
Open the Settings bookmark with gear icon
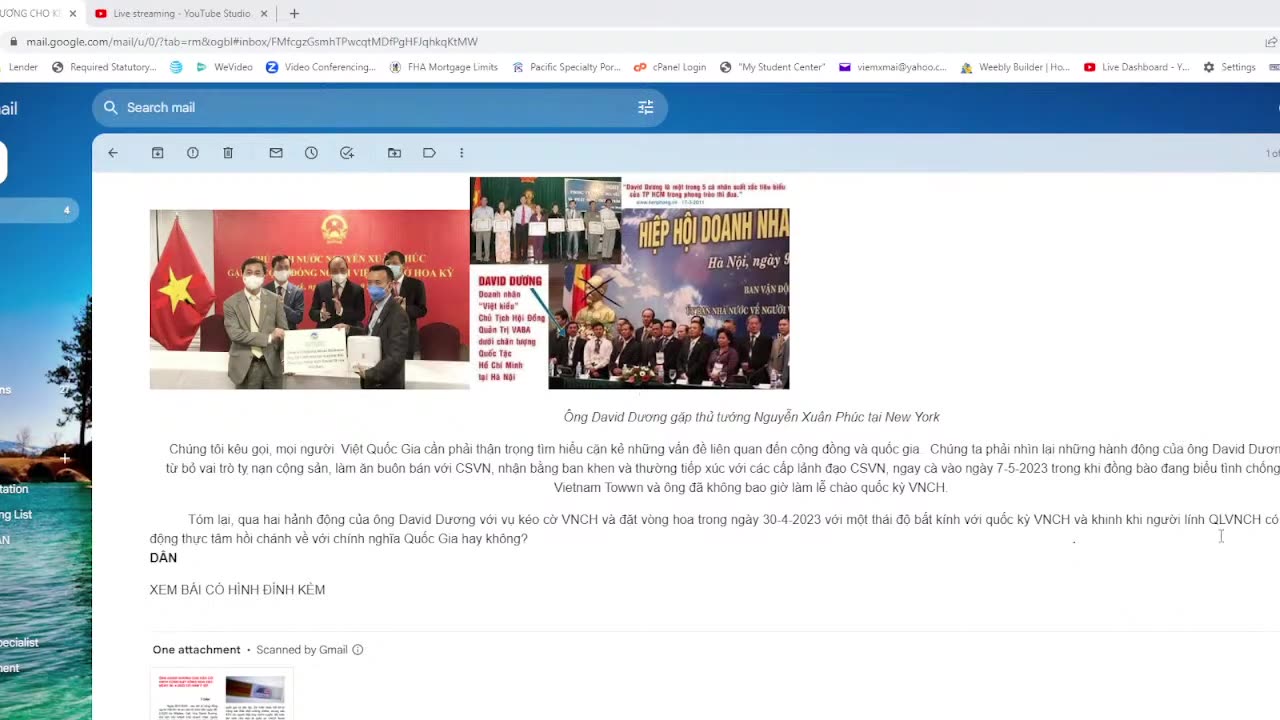[1229, 67]
